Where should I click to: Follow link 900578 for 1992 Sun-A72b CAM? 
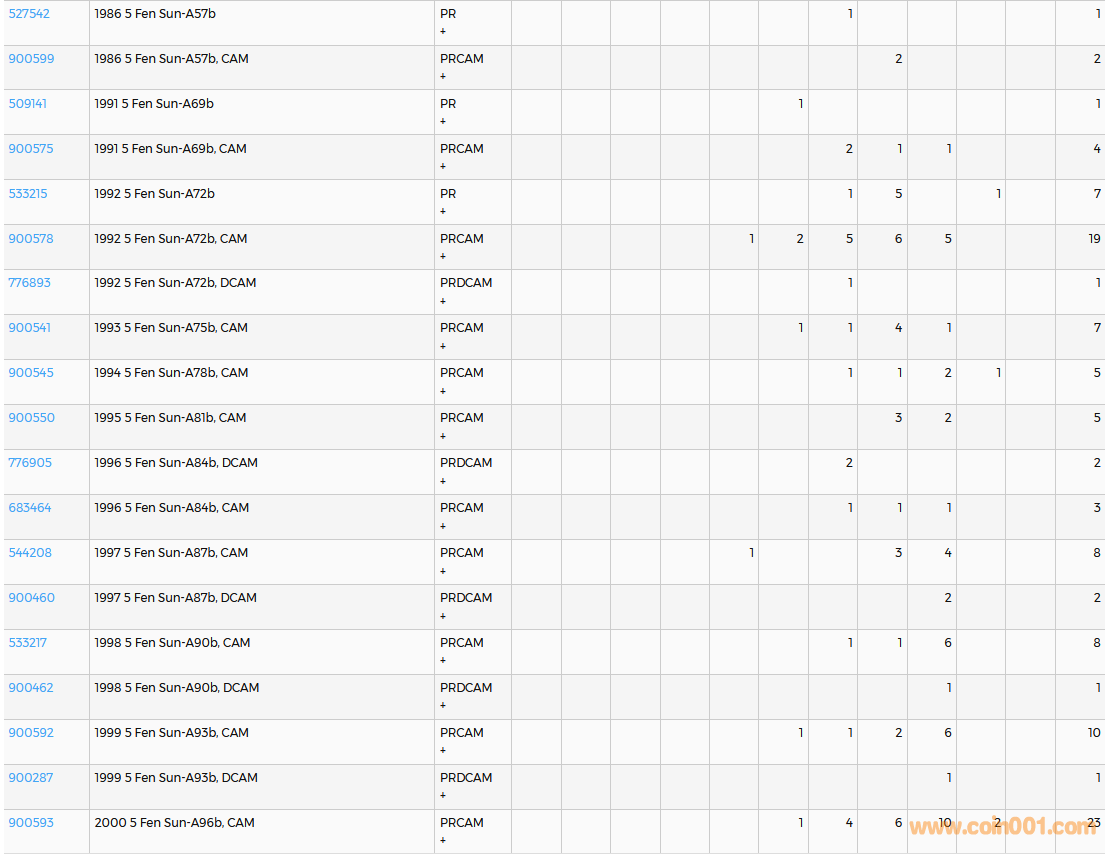coord(31,239)
